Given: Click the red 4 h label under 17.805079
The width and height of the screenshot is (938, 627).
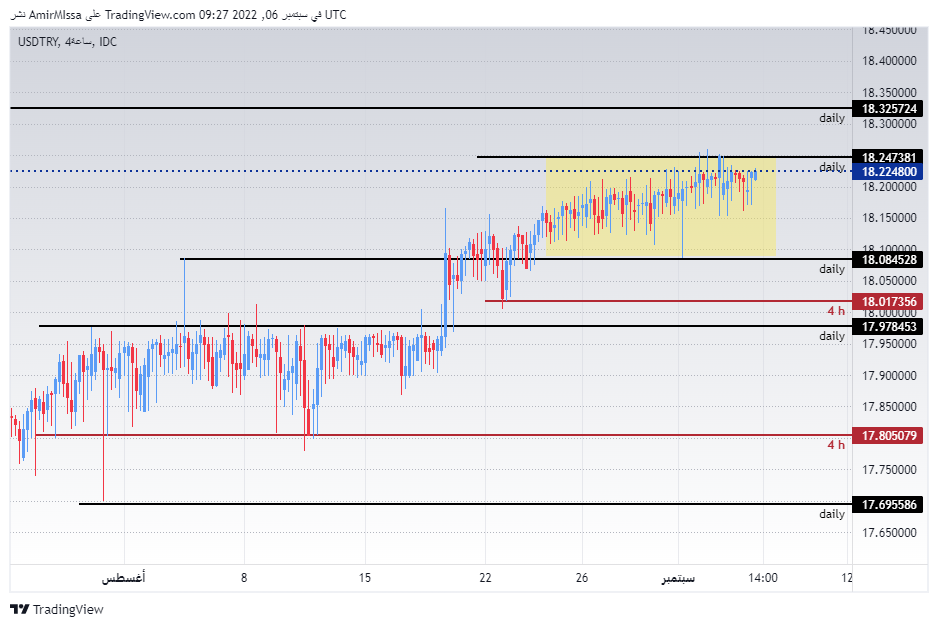Looking at the screenshot, I should (836, 445).
